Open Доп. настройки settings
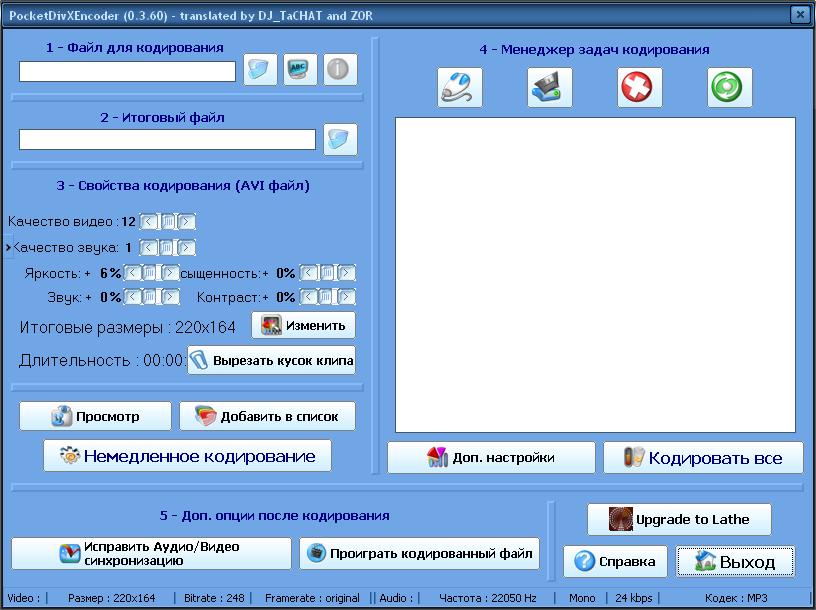The width and height of the screenshot is (816, 610). click(491, 458)
